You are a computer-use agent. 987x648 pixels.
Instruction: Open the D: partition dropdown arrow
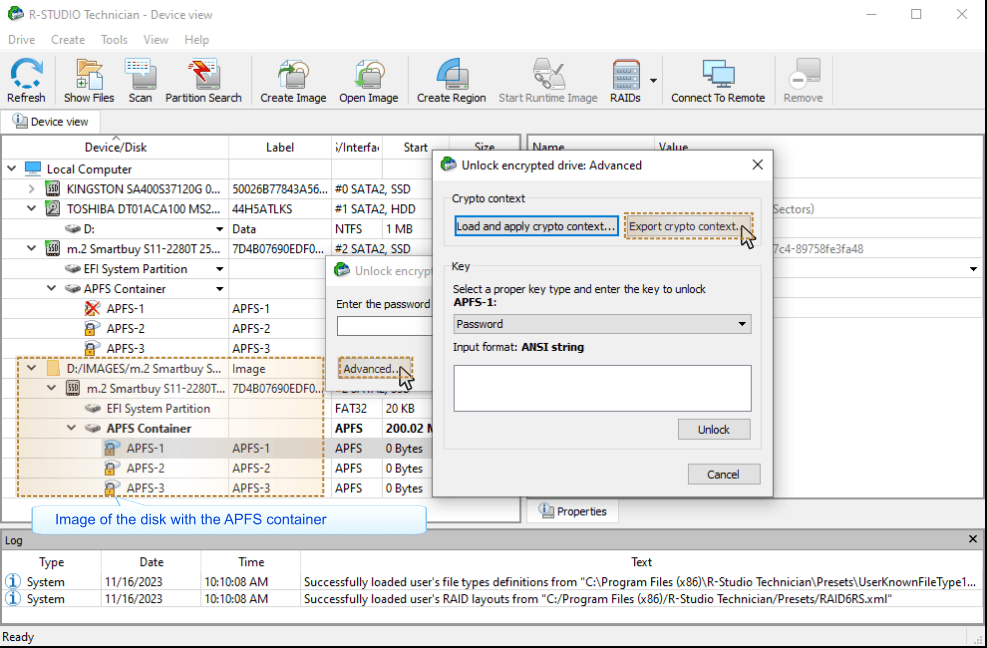pyautogui.click(x=220, y=229)
